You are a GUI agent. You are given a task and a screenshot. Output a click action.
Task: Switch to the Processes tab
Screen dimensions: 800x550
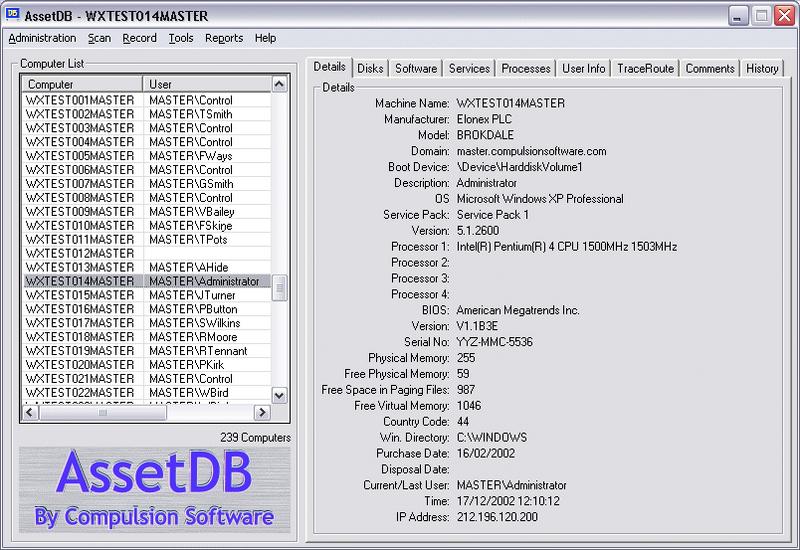pos(526,68)
